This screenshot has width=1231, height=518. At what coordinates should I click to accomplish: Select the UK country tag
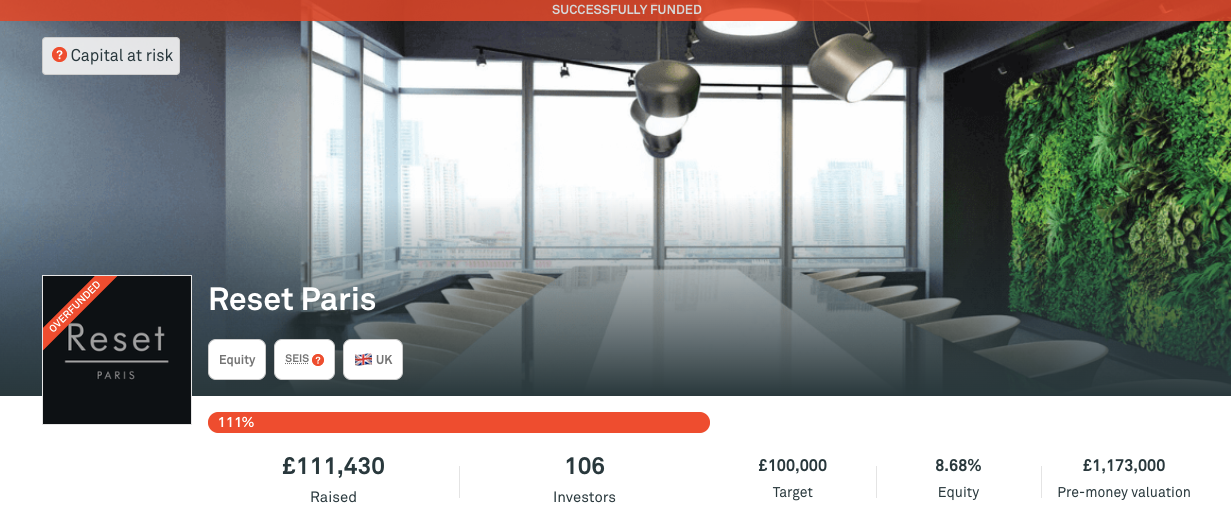[373, 360]
